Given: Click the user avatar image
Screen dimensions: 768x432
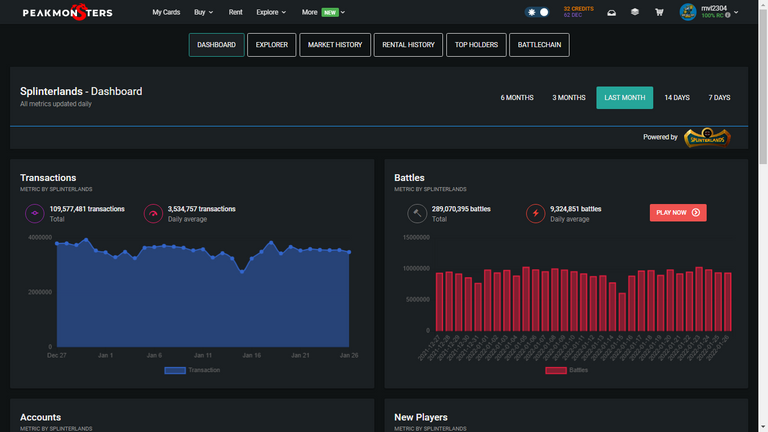Looking at the screenshot, I should click(x=688, y=12).
